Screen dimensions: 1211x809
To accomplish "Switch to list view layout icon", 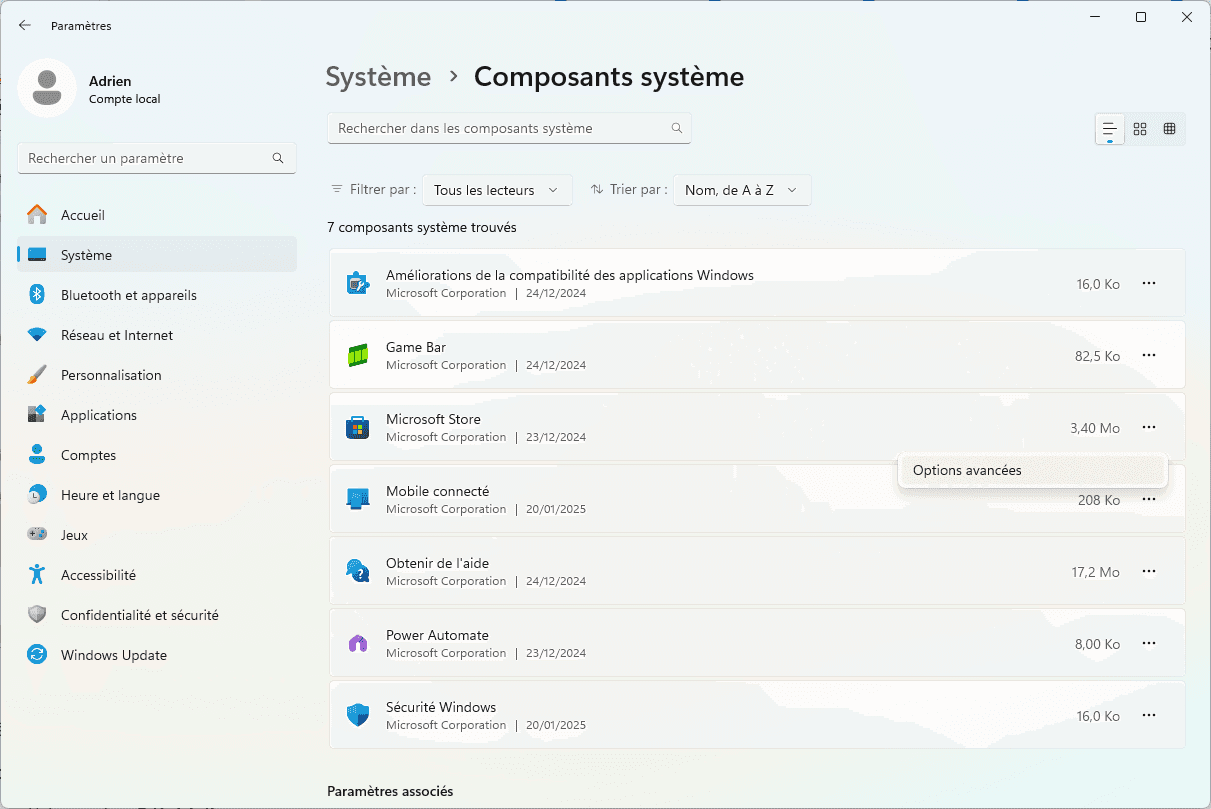I will [x=1109, y=129].
